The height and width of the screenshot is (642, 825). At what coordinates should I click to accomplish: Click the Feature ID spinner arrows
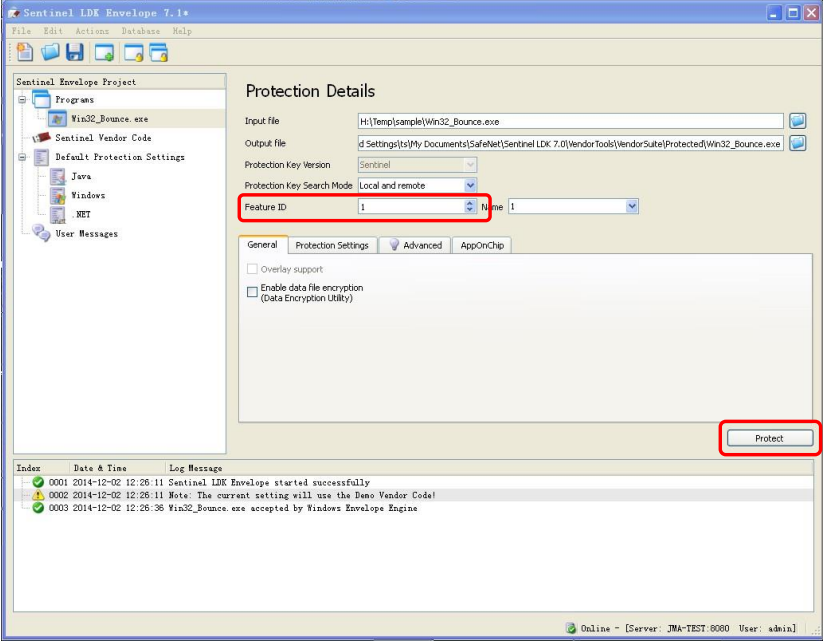470,207
